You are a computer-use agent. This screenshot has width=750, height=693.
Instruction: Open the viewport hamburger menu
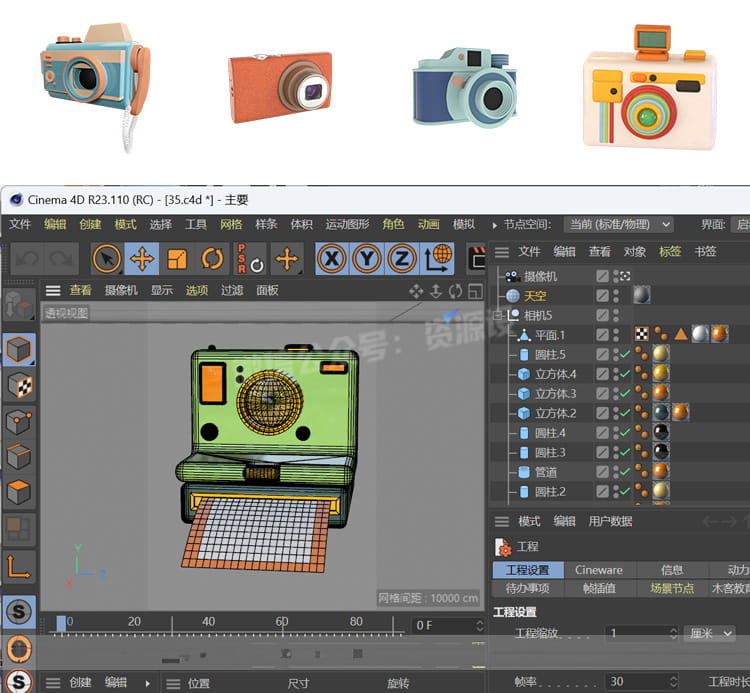click(53, 290)
